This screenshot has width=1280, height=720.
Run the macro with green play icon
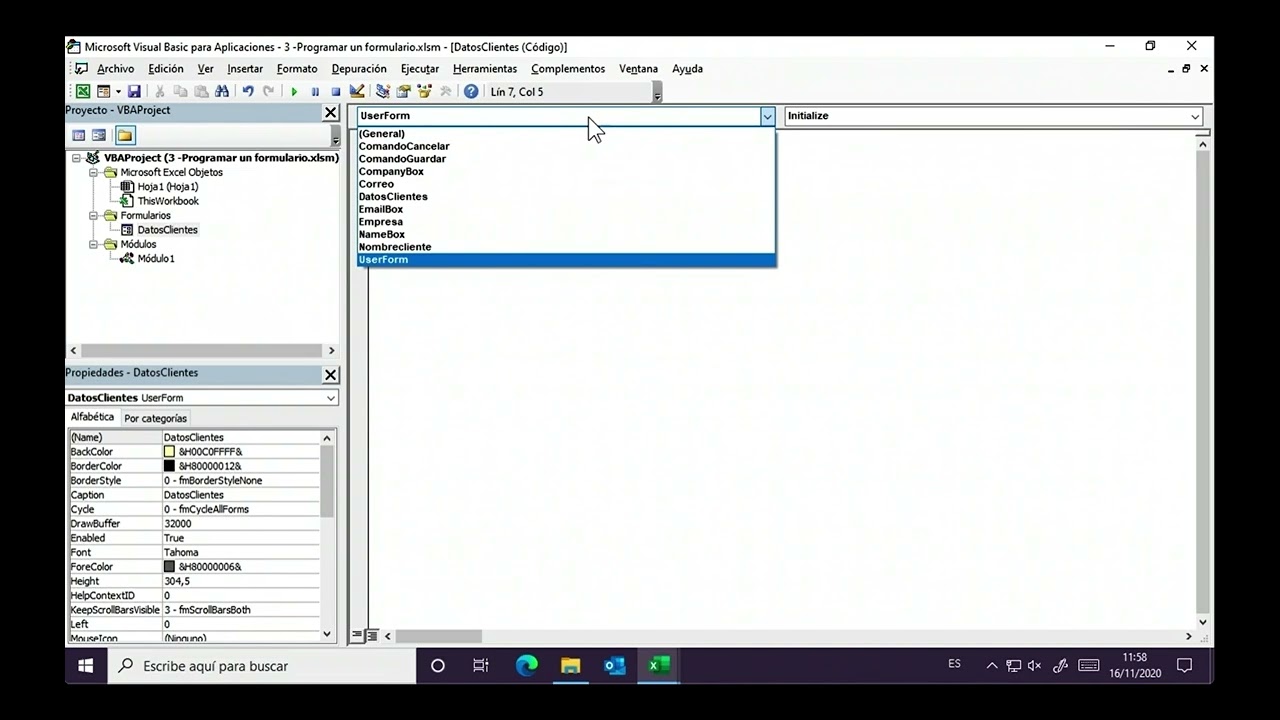coord(294,92)
